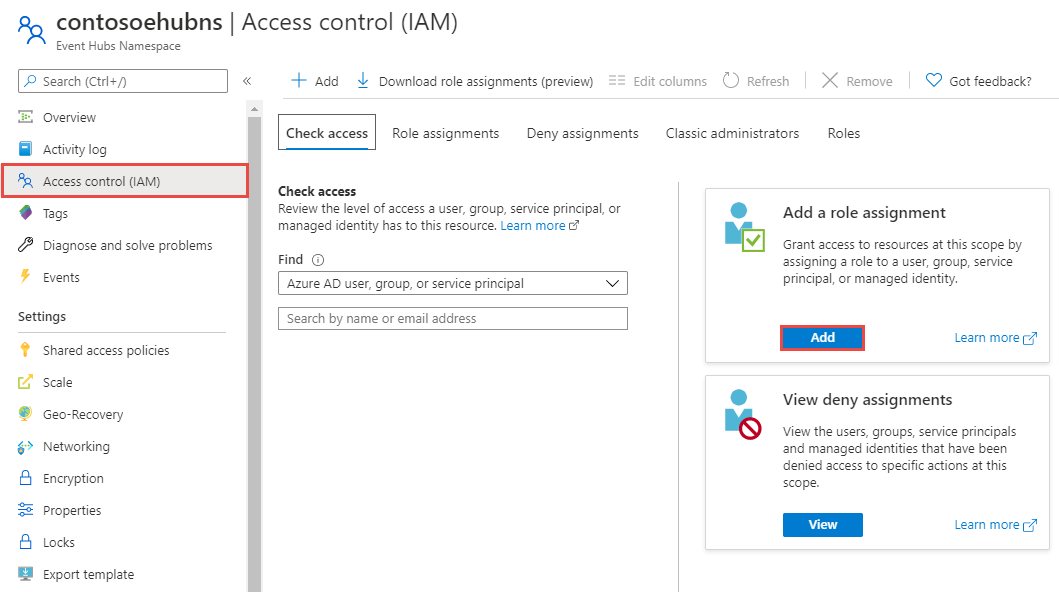1059x592 pixels.
Task: Open the Activity log icon
Action: coord(26,149)
